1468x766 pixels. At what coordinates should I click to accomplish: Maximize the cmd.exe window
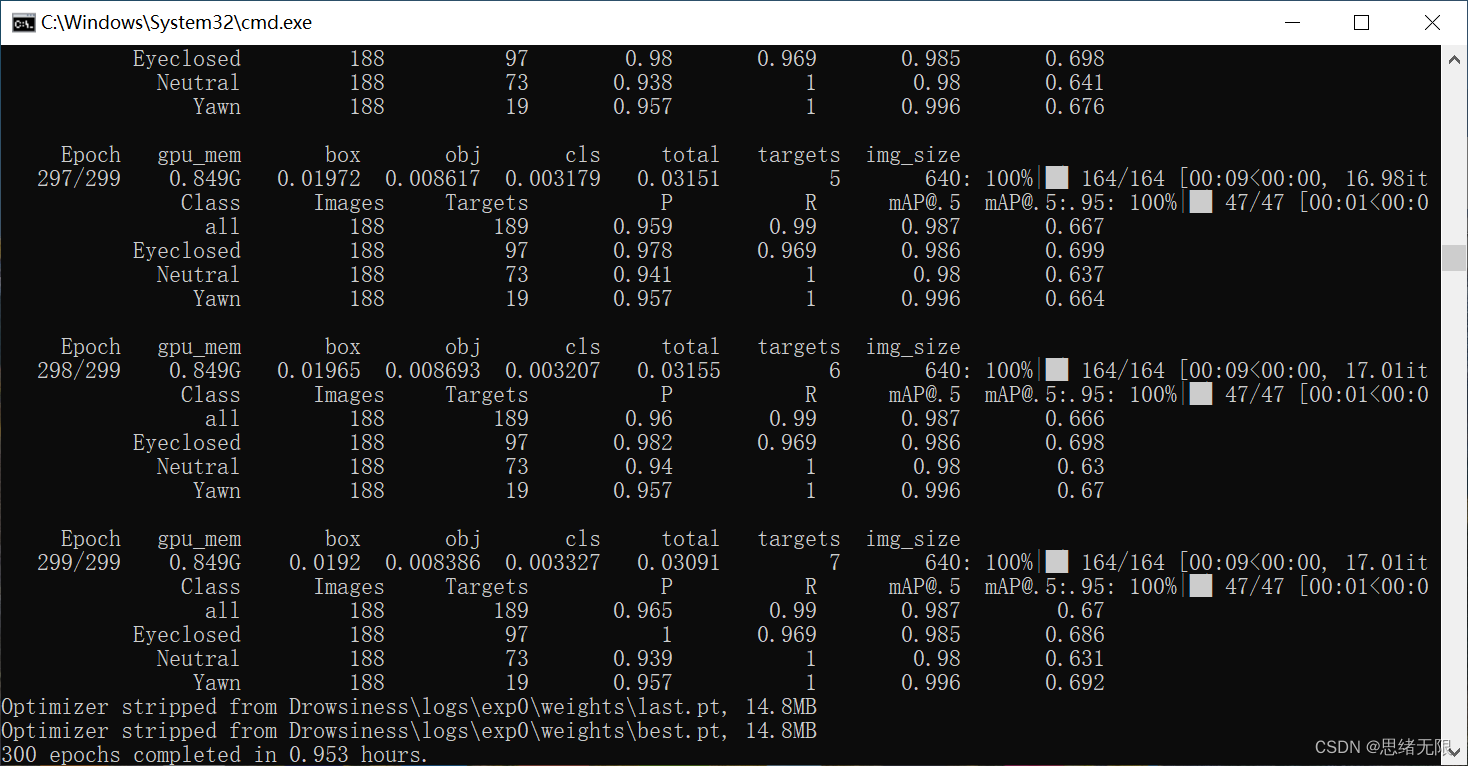[x=1361, y=23]
